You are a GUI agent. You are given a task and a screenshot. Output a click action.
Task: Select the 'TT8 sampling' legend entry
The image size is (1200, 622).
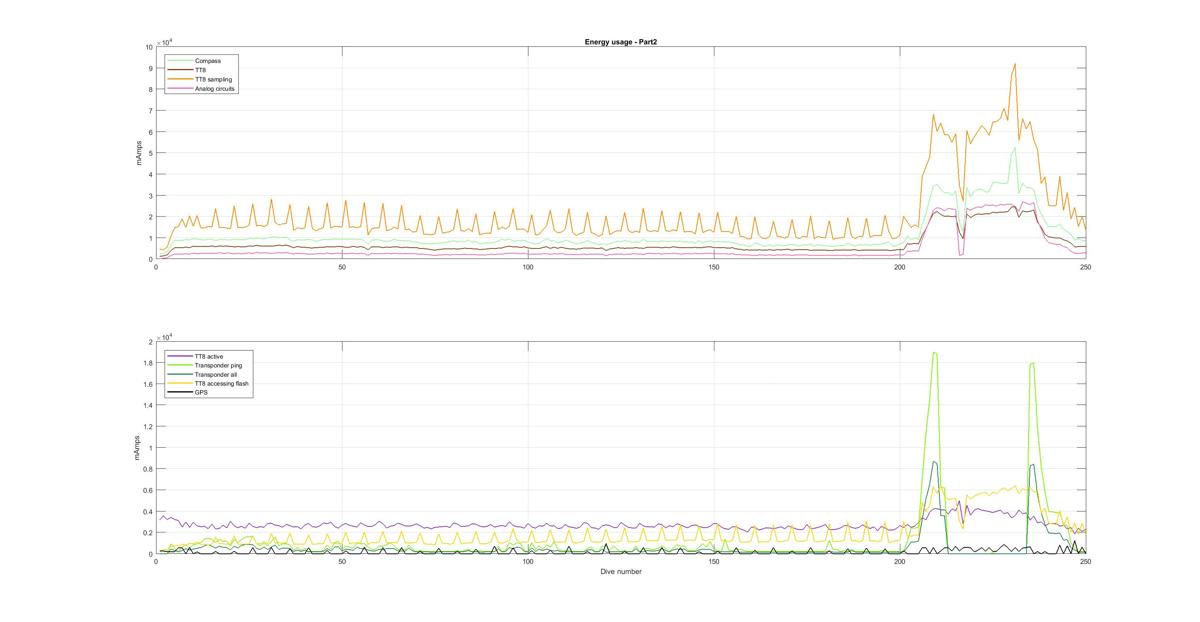pos(214,79)
